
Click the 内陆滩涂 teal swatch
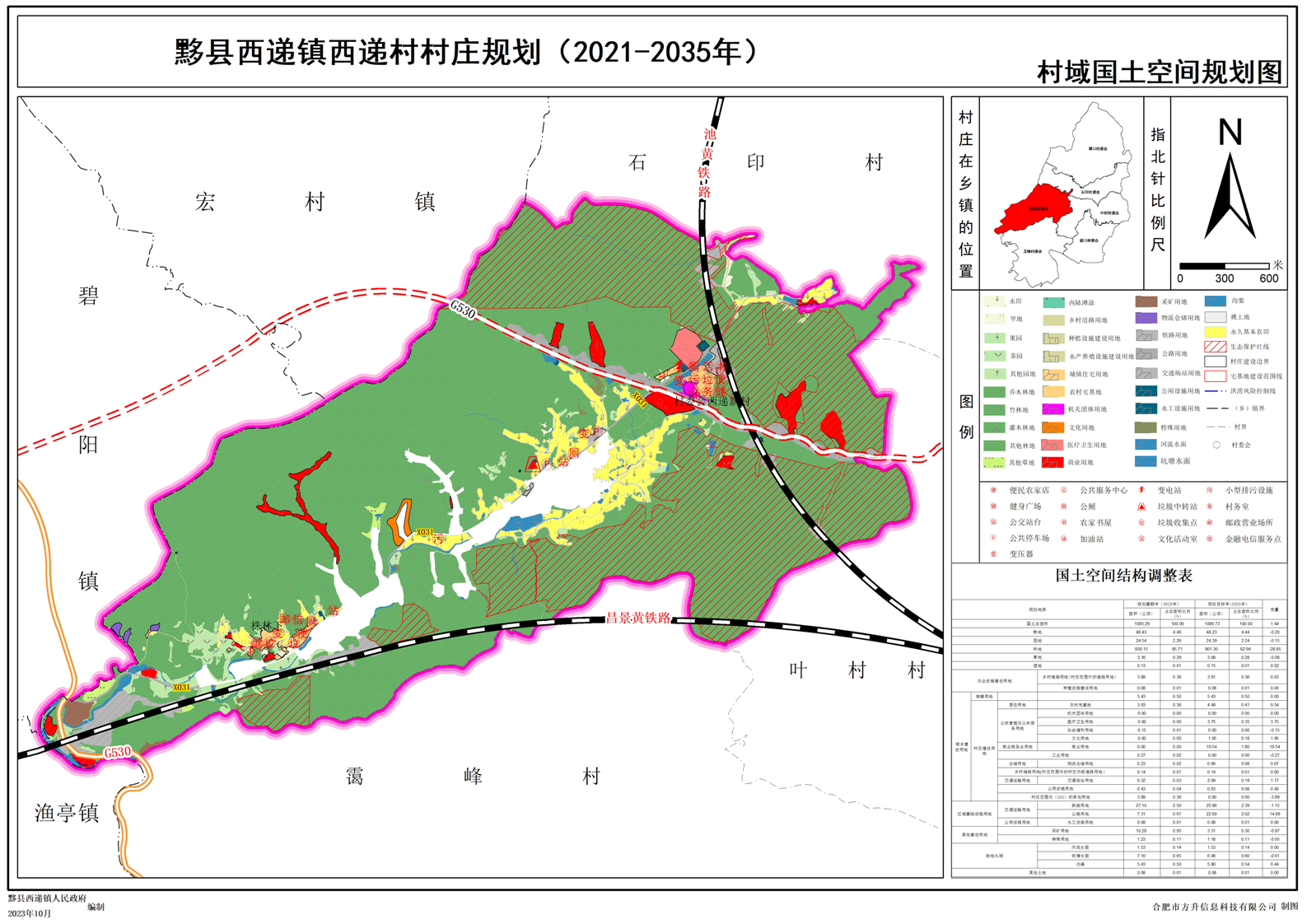coord(1053,302)
